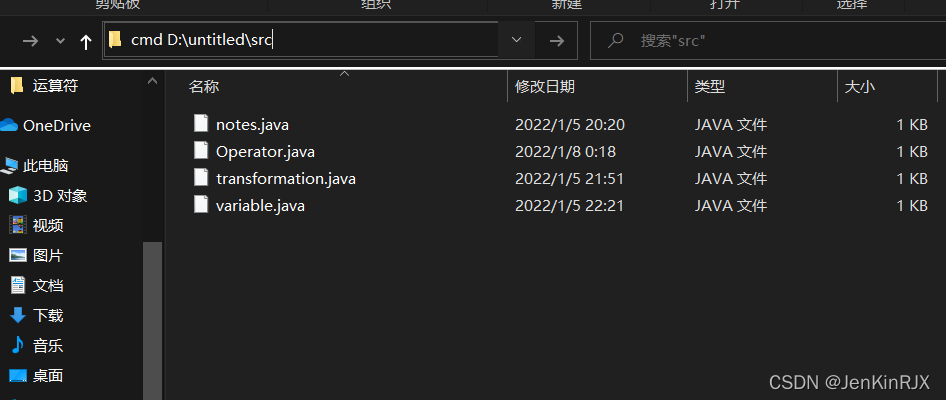Sort files by 名称 column header
The width and height of the screenshot is (946, 400).
coord(344,86)
